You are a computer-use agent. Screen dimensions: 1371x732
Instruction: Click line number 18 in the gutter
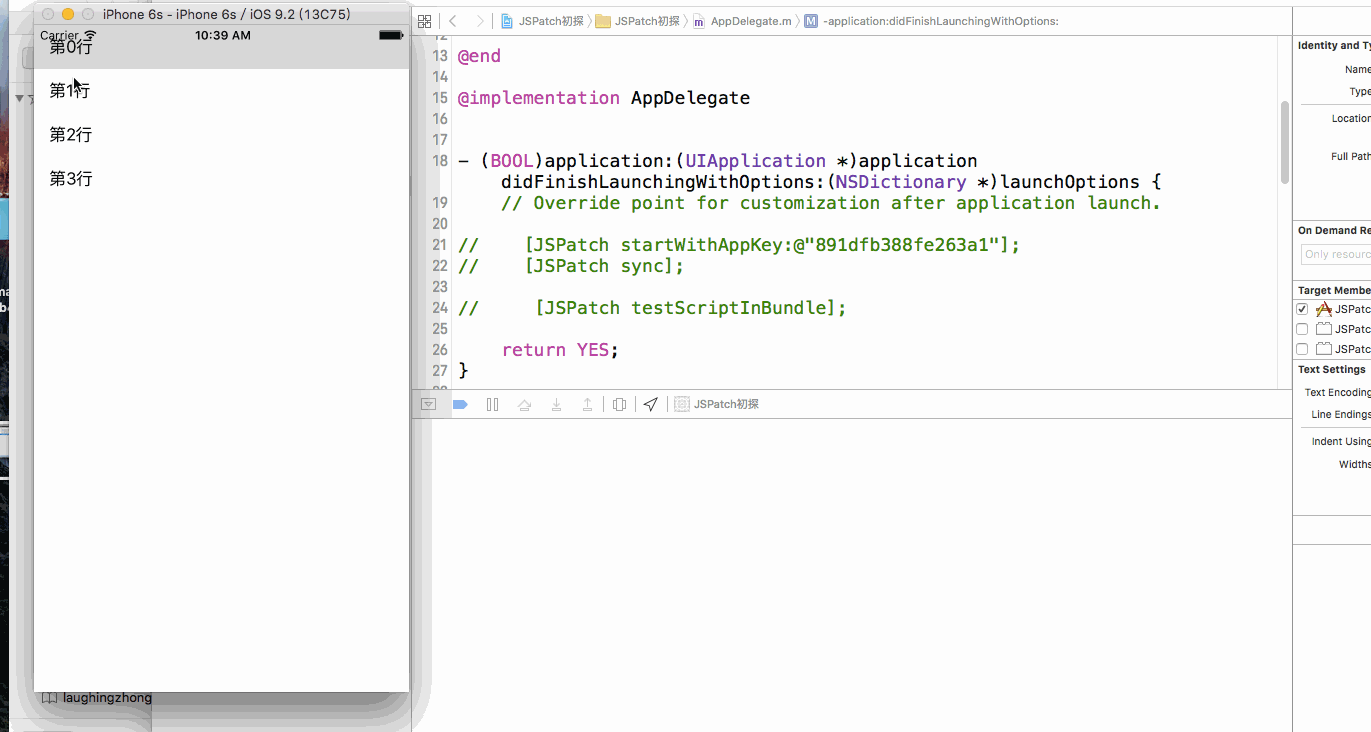click(x=440, y=161)
